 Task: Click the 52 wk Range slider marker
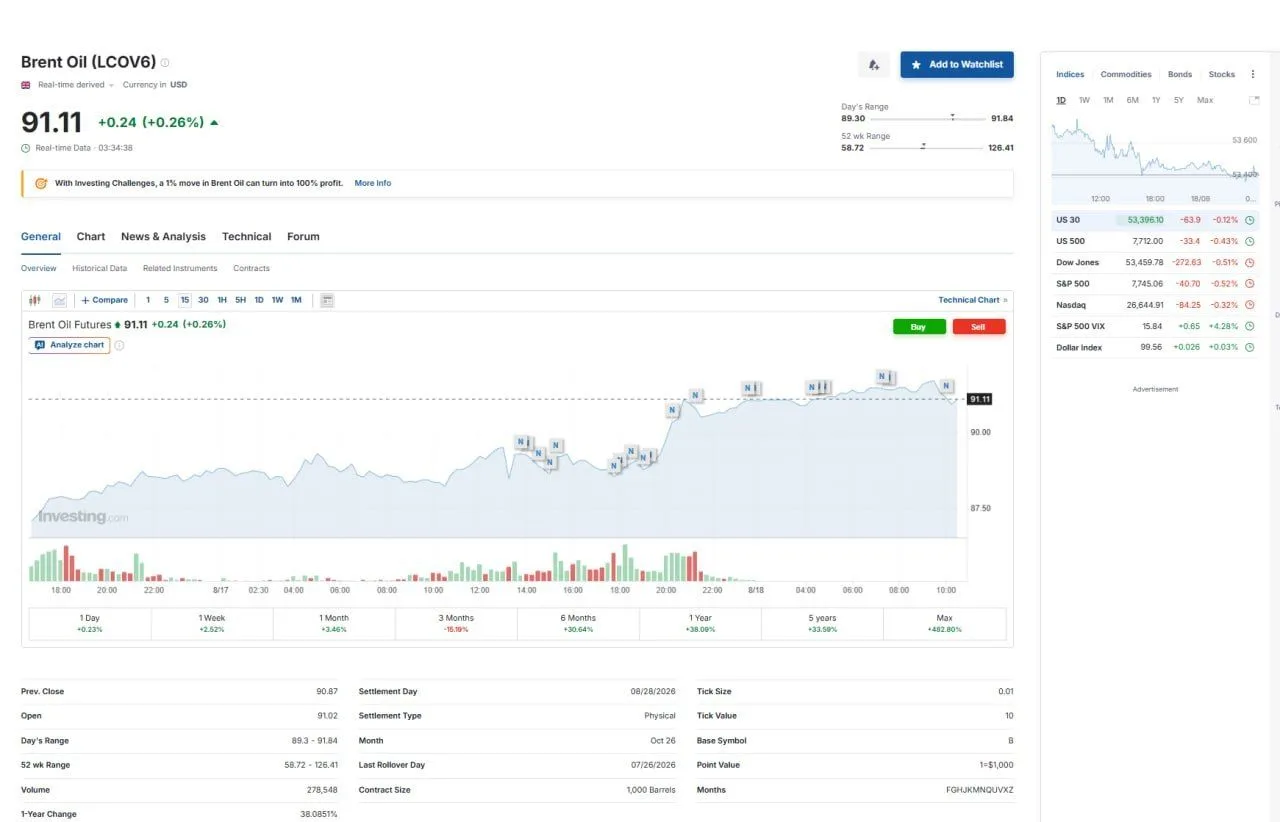point(923,146)
